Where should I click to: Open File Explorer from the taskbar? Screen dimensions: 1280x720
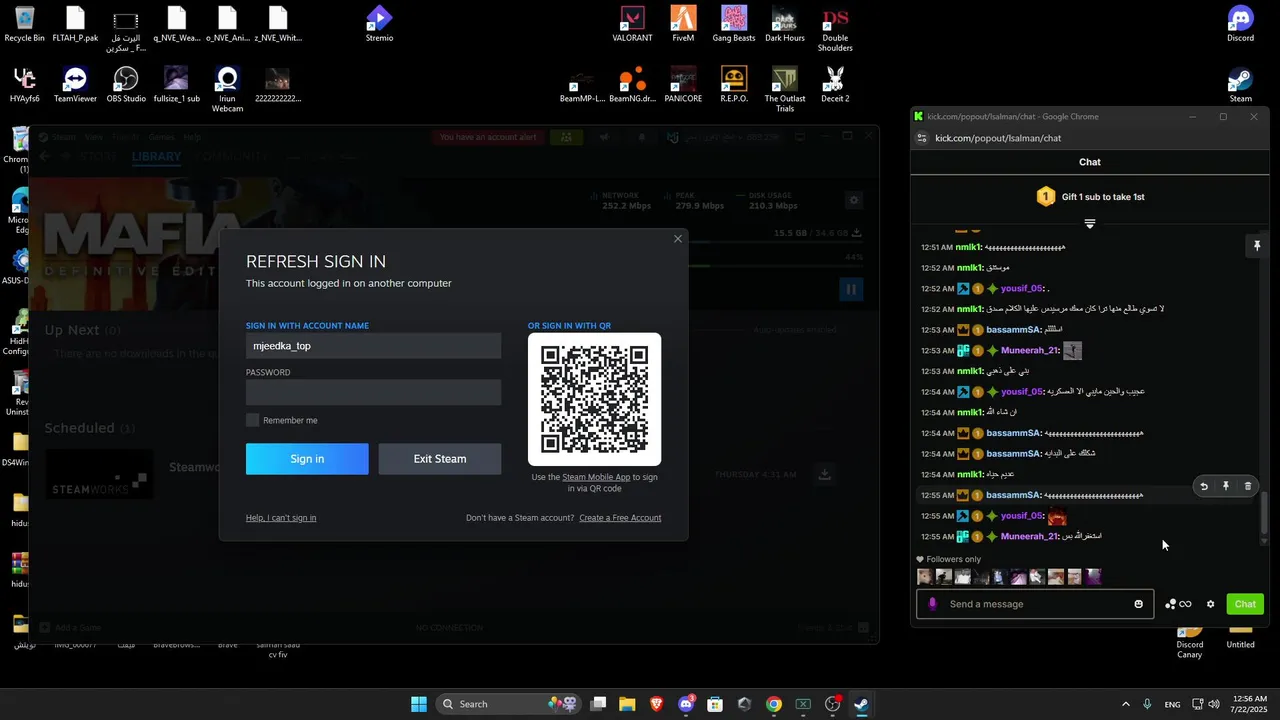[627, 704]
